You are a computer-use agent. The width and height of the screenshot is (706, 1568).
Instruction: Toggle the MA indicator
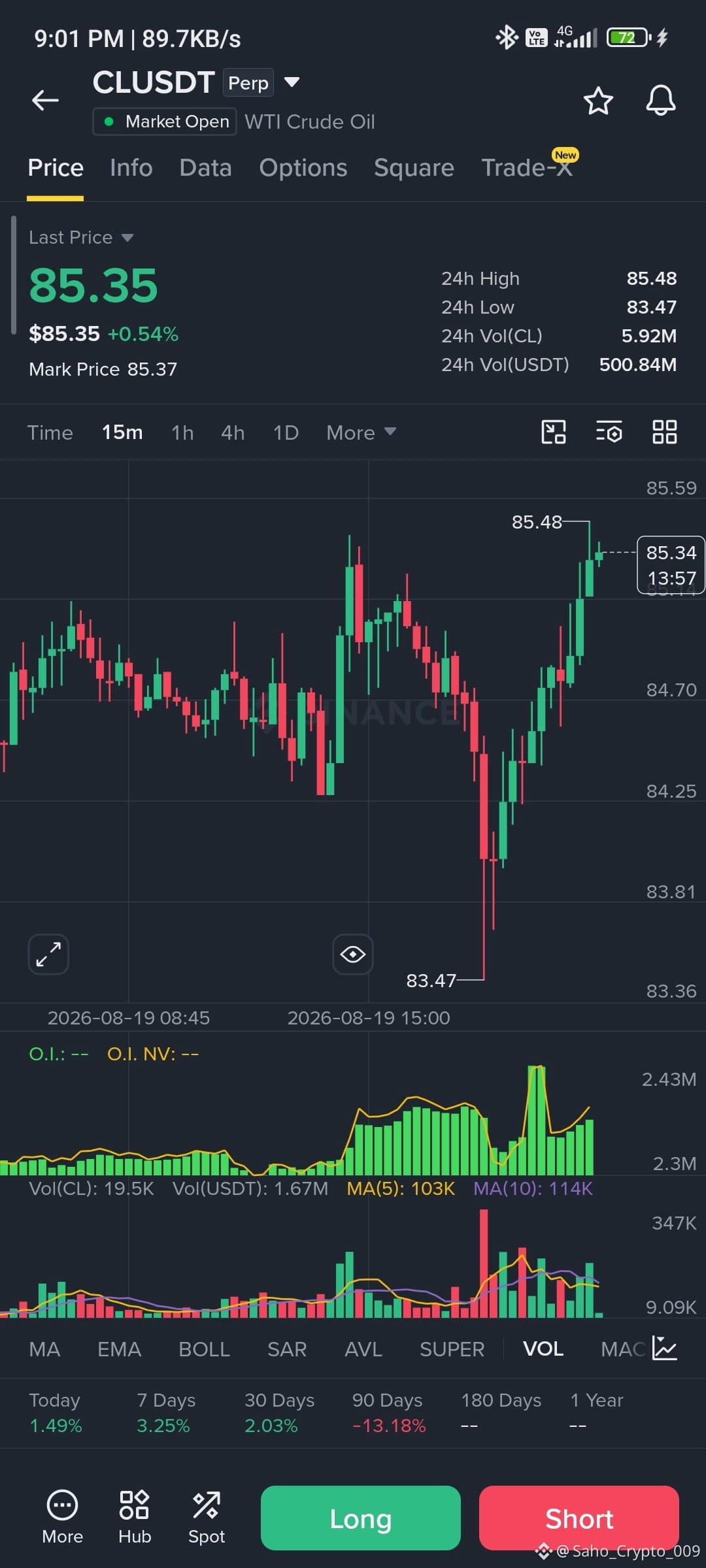(x=44, y=1349)
